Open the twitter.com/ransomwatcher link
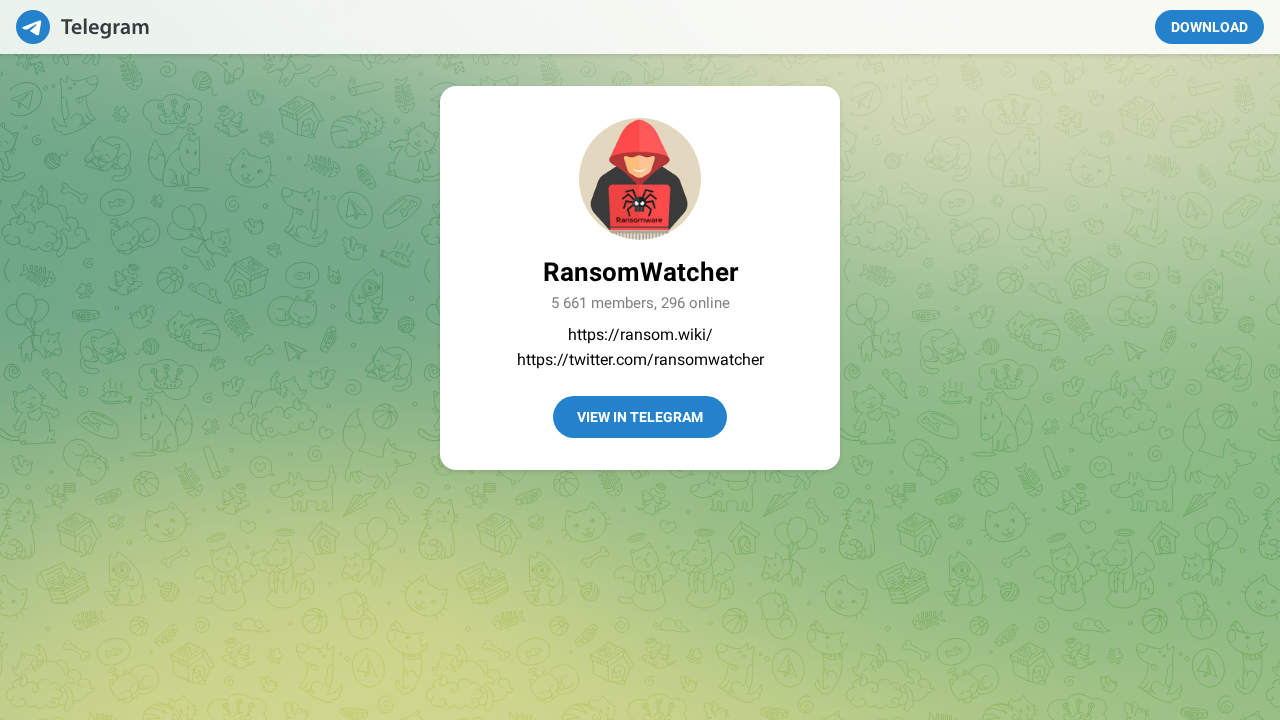The image size is (1280, 720). [640, 359]
